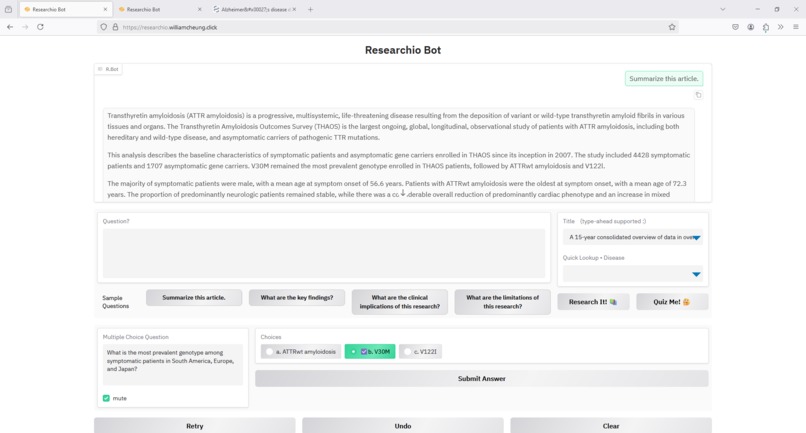Copy the bot message with copy icon

click(698, 95)
